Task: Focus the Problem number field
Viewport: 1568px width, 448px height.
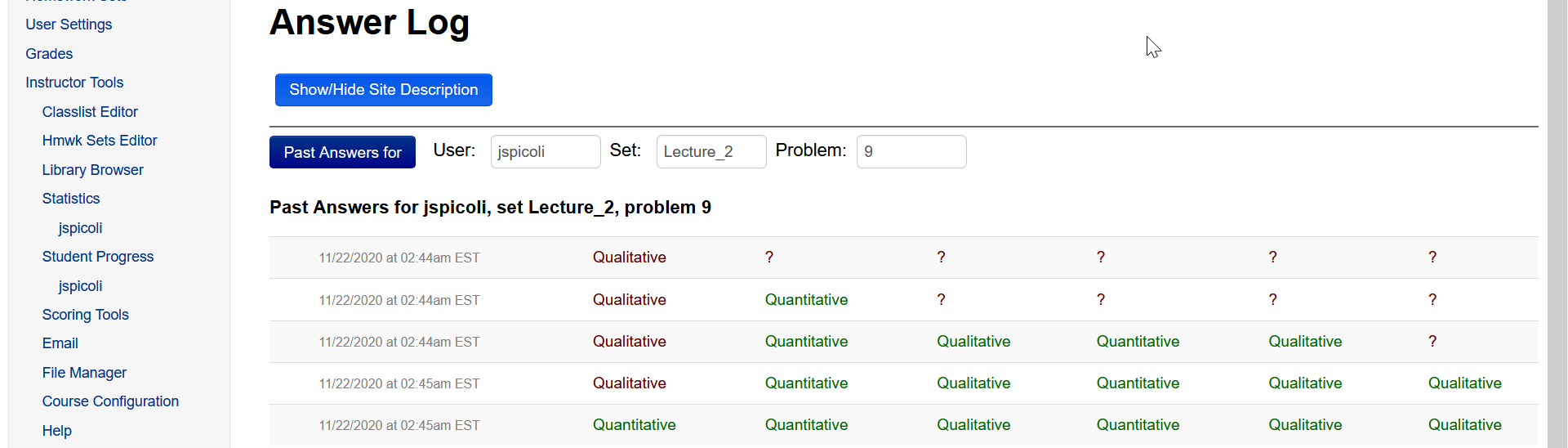Action: pyautogui.click(x=911, y=152)
